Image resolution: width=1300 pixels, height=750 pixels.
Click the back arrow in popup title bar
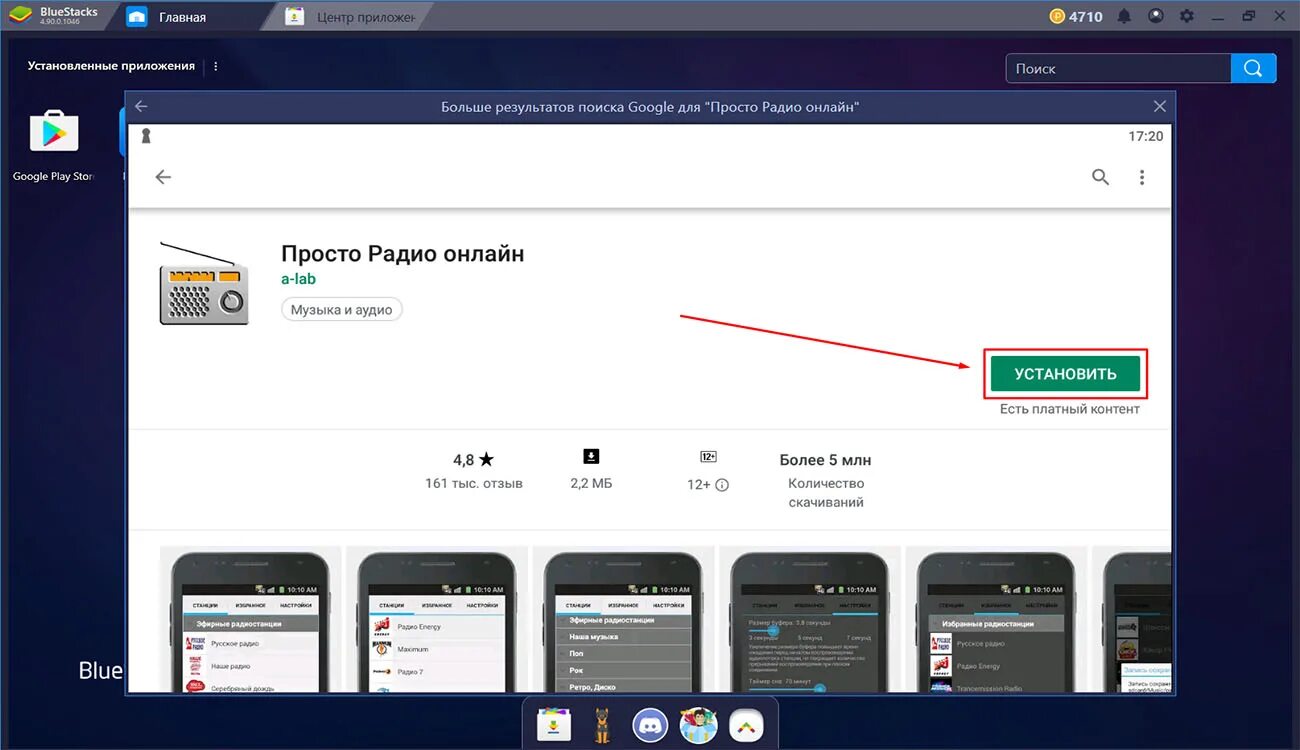pos(141,106)
